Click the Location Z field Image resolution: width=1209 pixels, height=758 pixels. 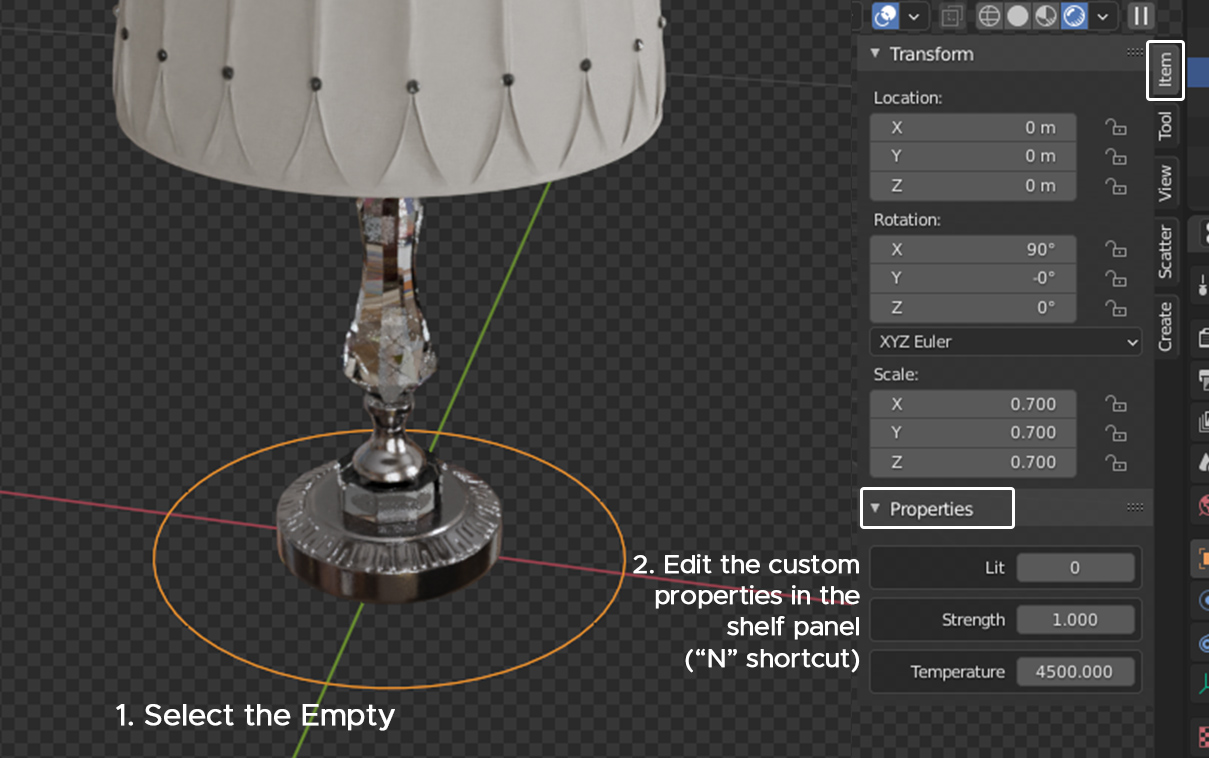tap(973, 185)
